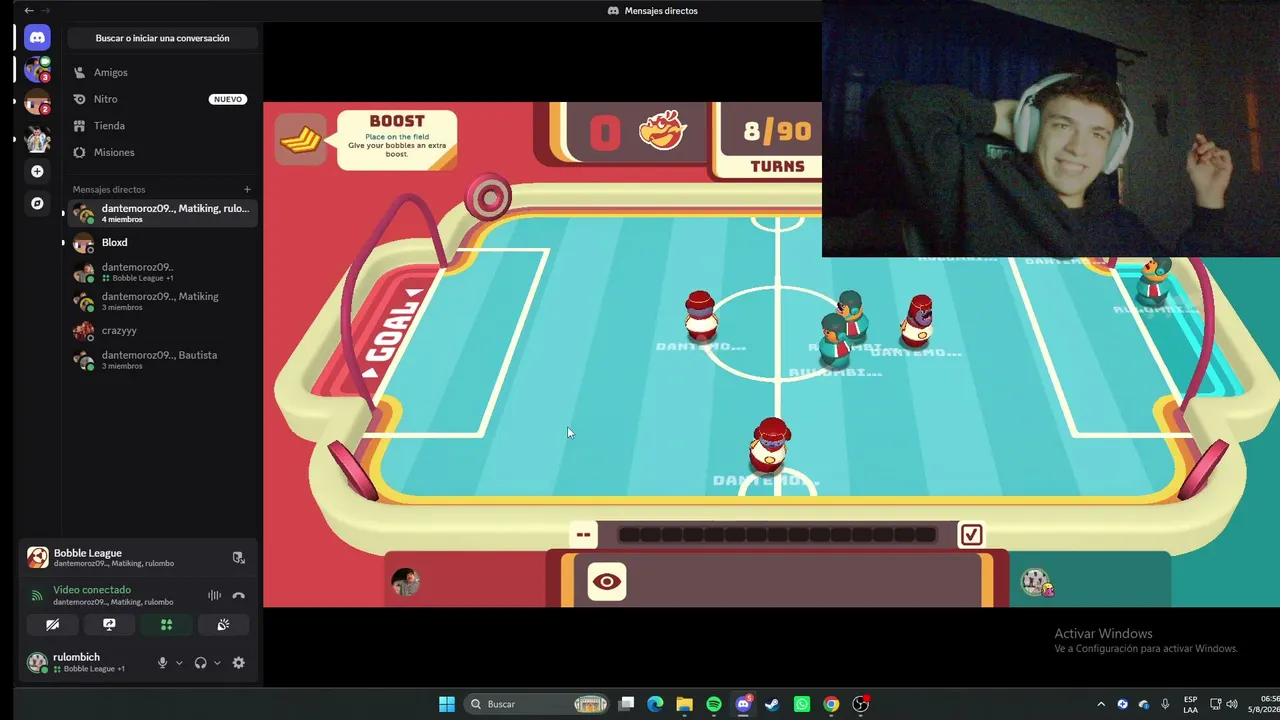Confirm turn with the checkmark box
This screenshot has height=720, width=1280.
[971, 535]
